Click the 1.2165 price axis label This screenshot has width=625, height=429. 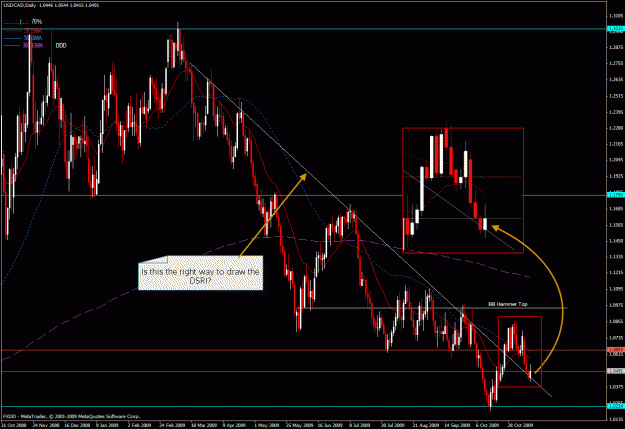pyautogui.click(x=615, y=144)
